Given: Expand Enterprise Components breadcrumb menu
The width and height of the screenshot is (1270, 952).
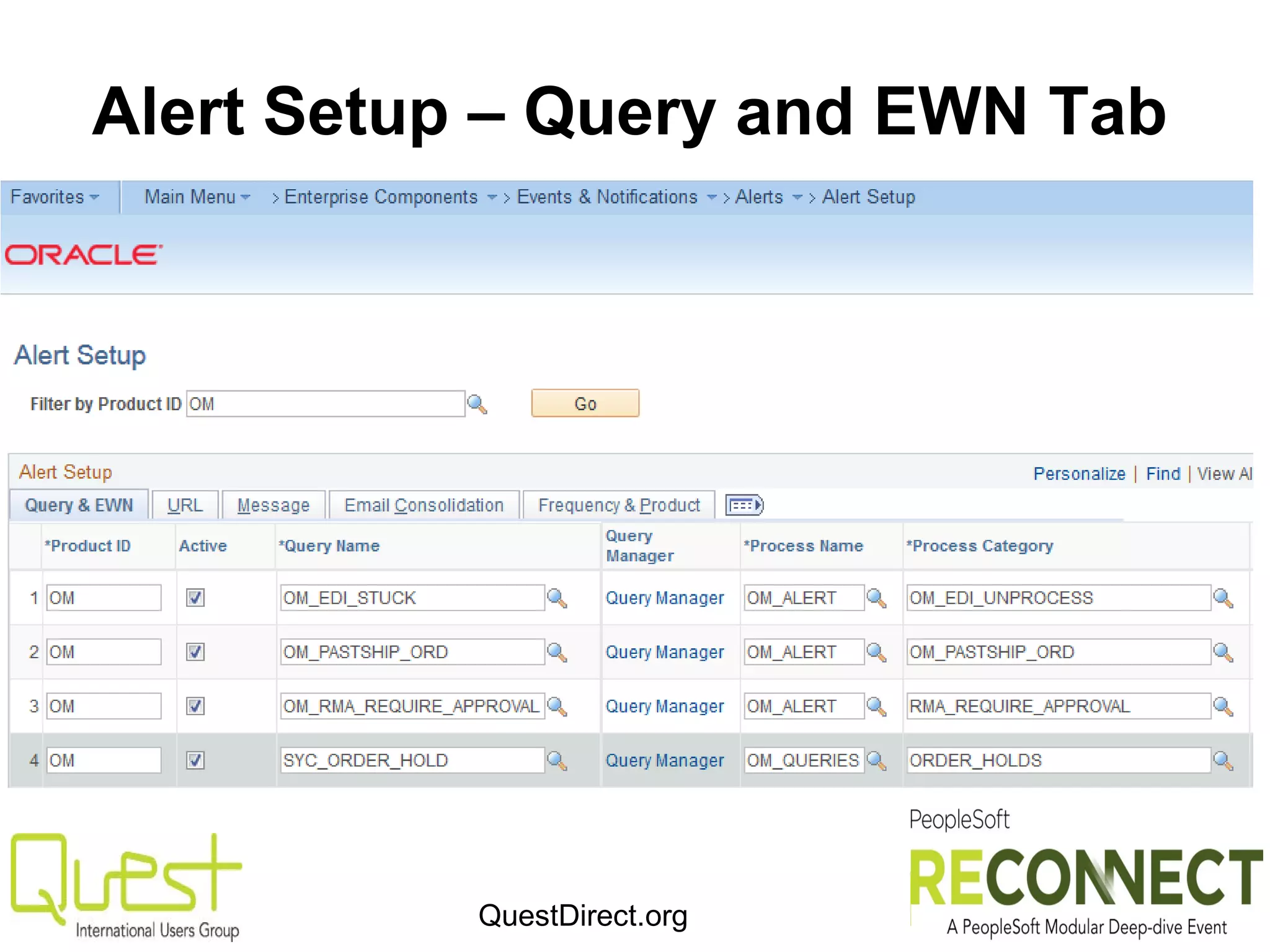Looking at the screenshot, I should 492,197.
